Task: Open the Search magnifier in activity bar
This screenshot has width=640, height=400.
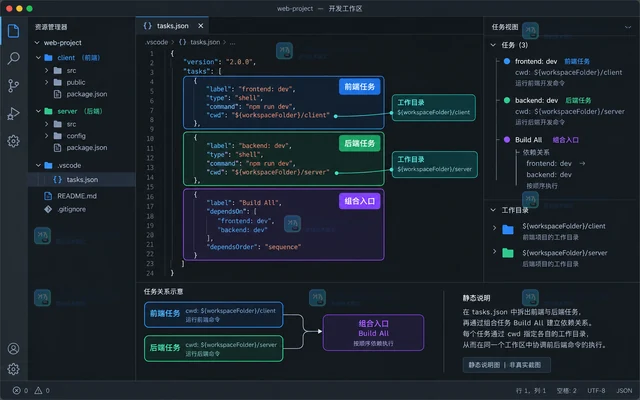Action: 13,58
